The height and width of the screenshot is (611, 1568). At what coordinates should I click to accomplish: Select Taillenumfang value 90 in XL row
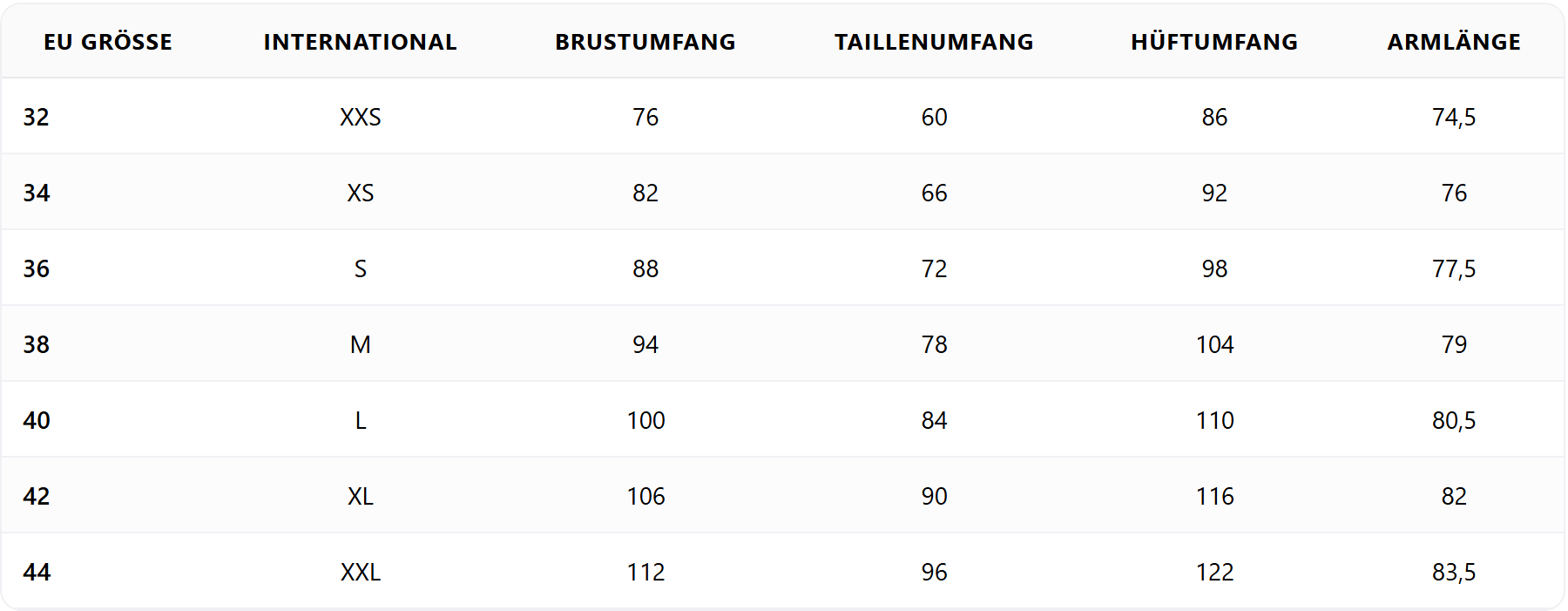point(934,496)
